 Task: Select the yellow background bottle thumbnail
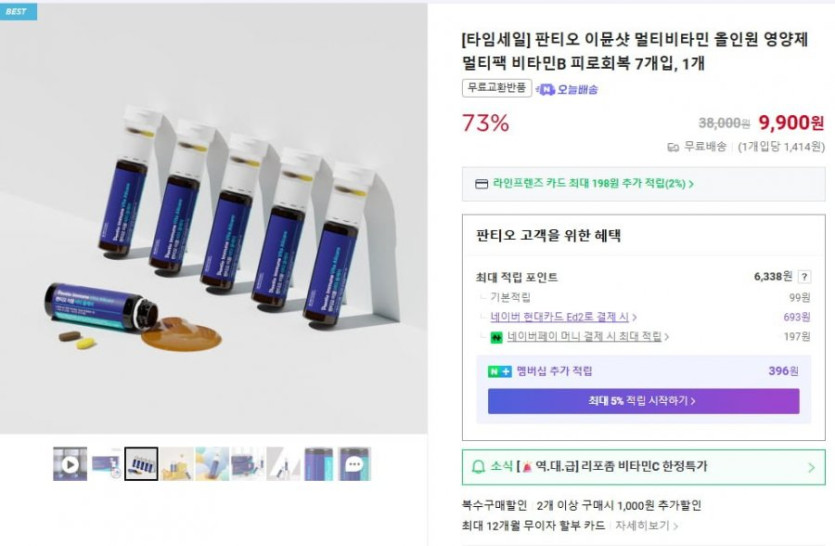pyautogui.click(x=177, y=464)
